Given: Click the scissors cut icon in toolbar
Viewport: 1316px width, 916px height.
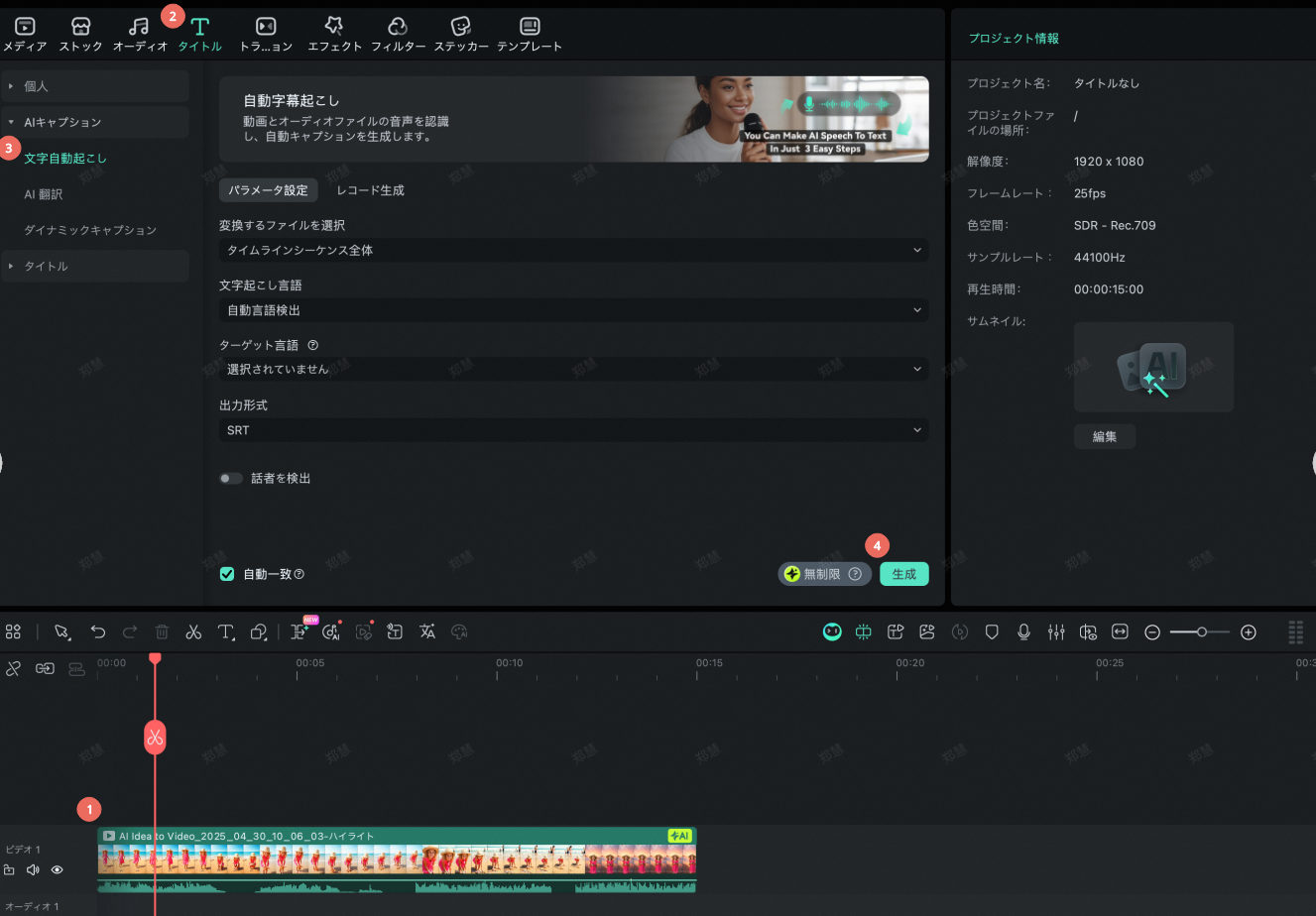Looking at the screenshot, I should coord(193,631).
